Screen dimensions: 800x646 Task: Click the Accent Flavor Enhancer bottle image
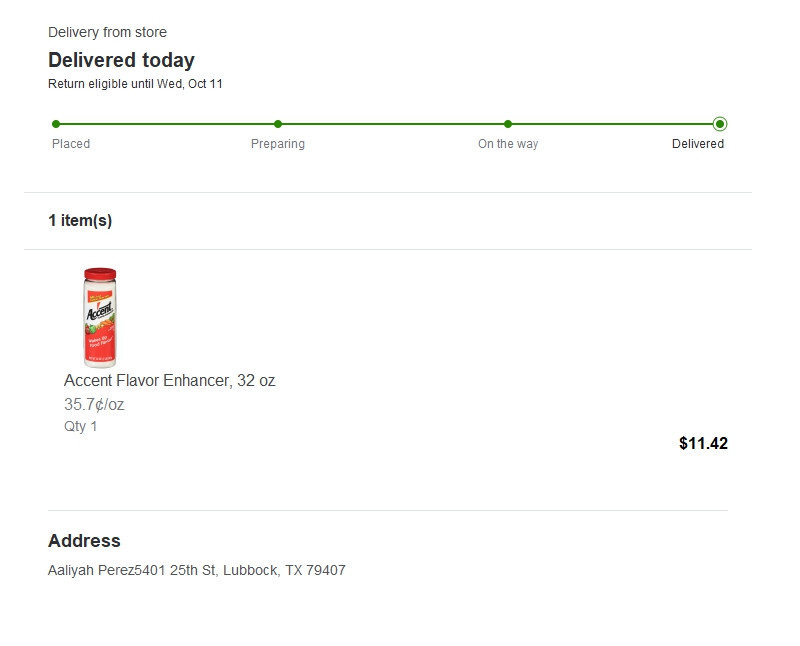(x=100, y=317)
